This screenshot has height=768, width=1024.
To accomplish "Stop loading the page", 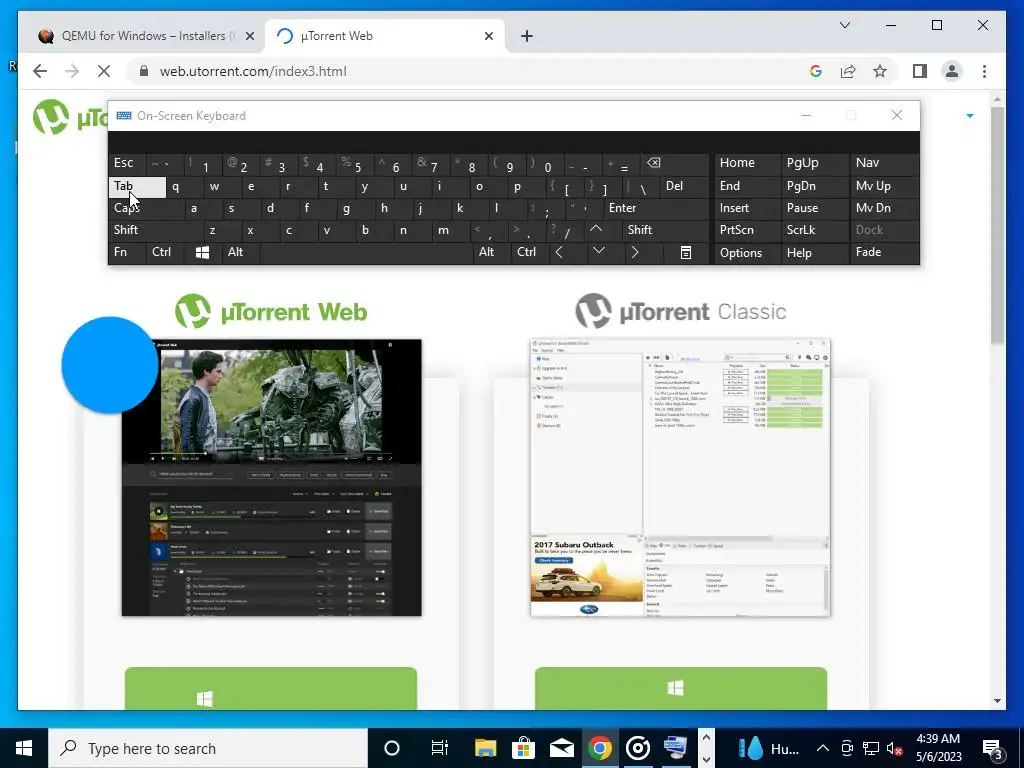I will click(104, 71).
